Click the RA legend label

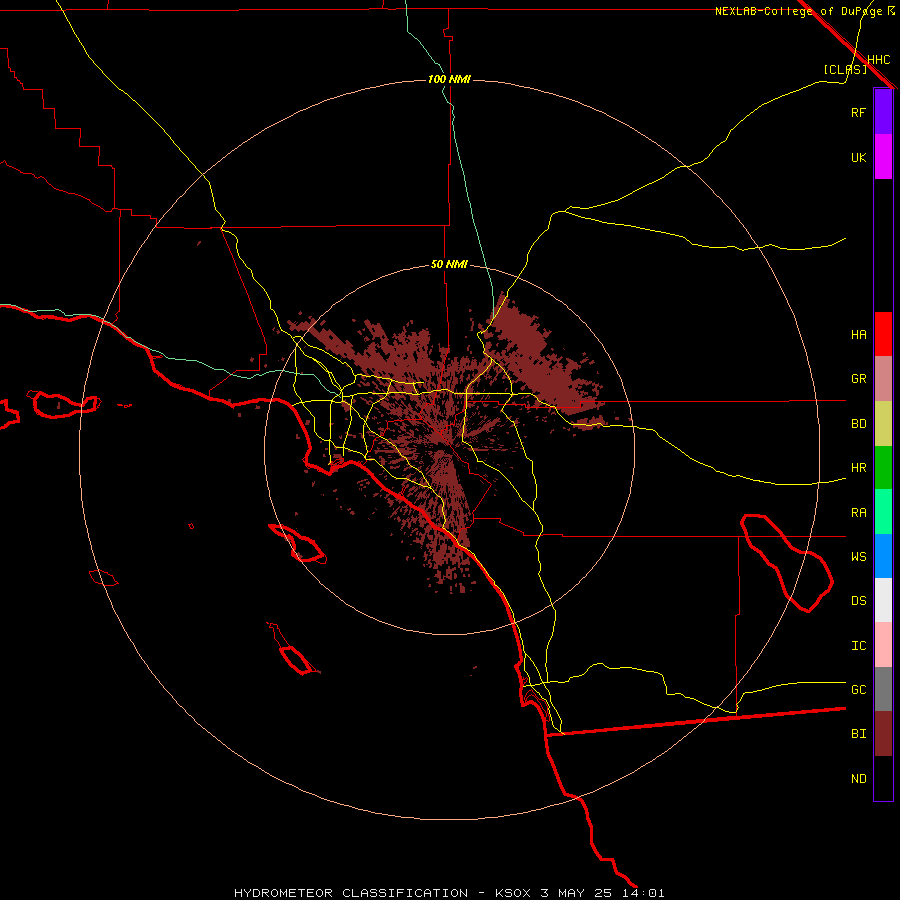click(x=858, y=513)
